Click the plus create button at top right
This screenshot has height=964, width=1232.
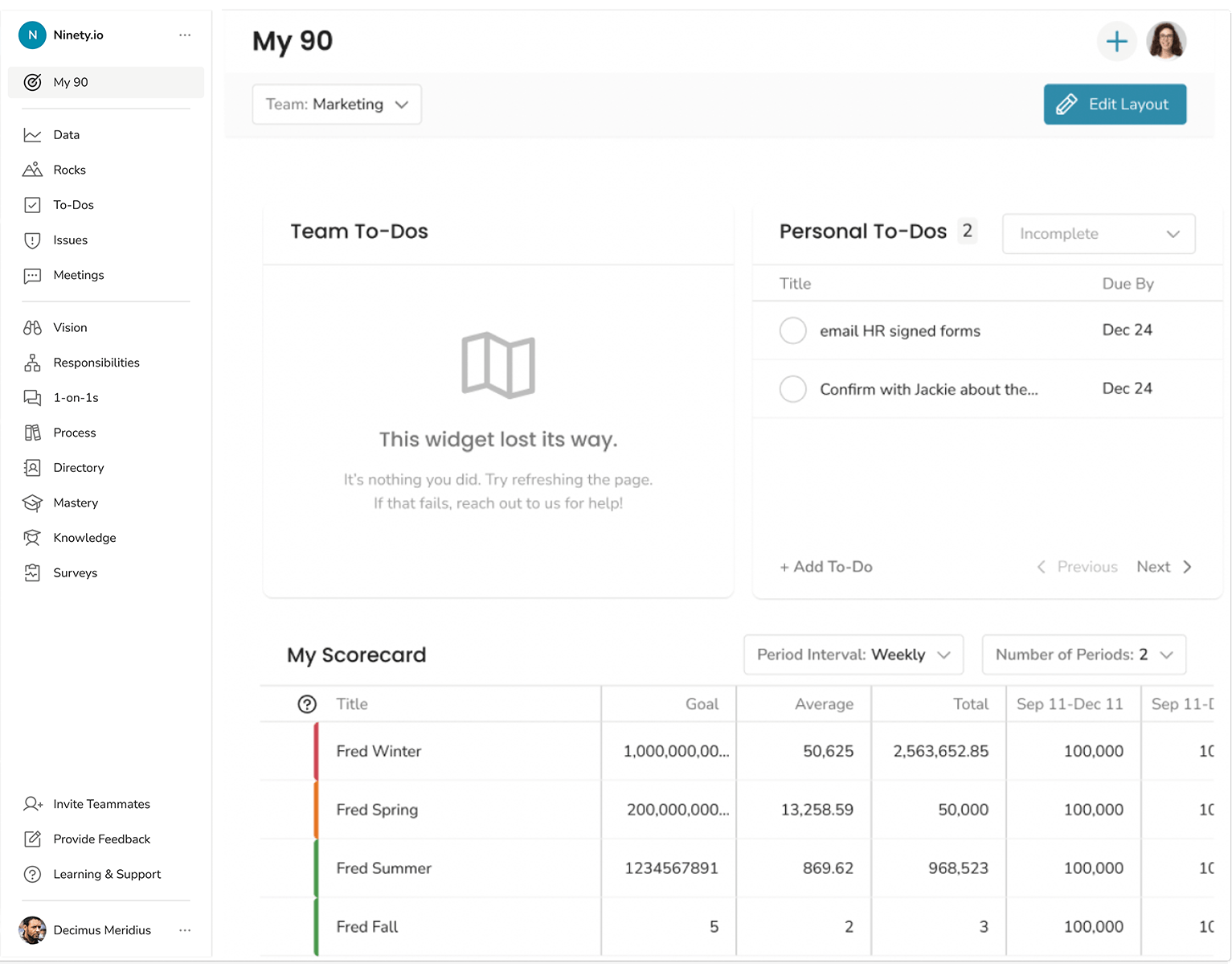click(x=1117, y=42)
